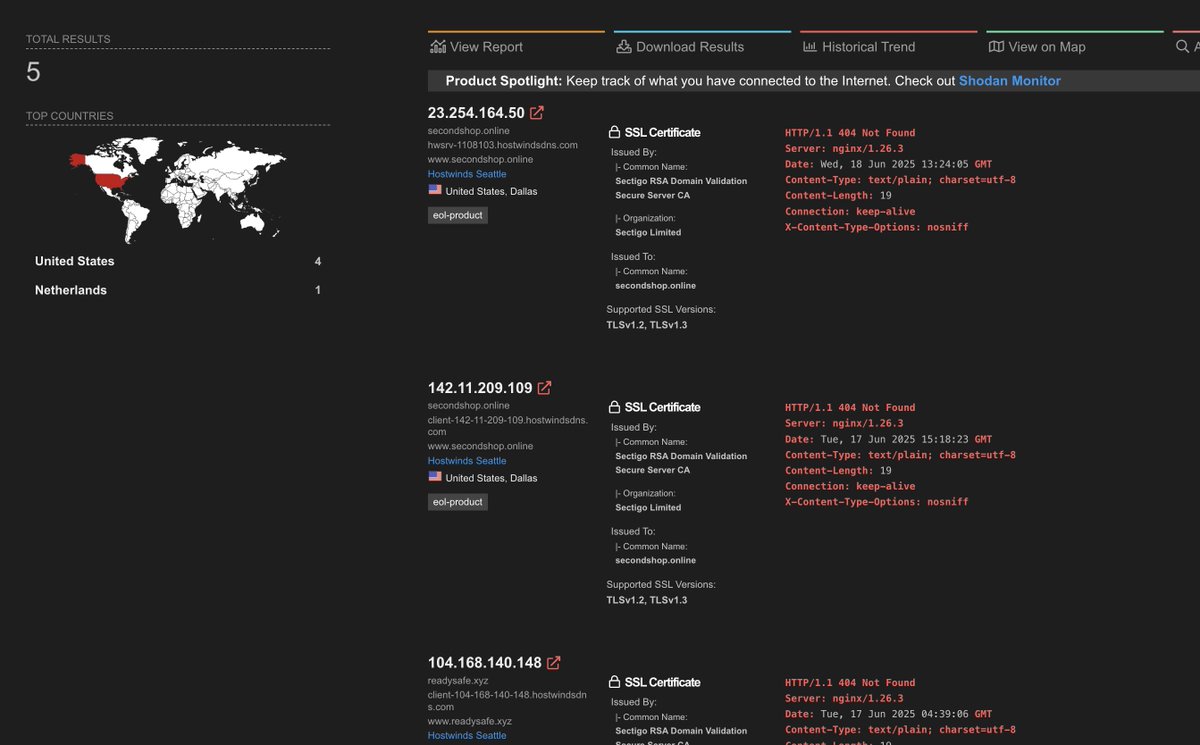Click the View Report chart icon

[x=437, y=46]
